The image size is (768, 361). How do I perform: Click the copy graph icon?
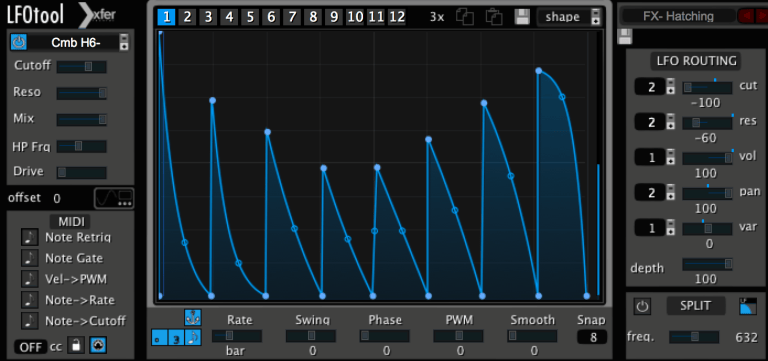(464, 17)
